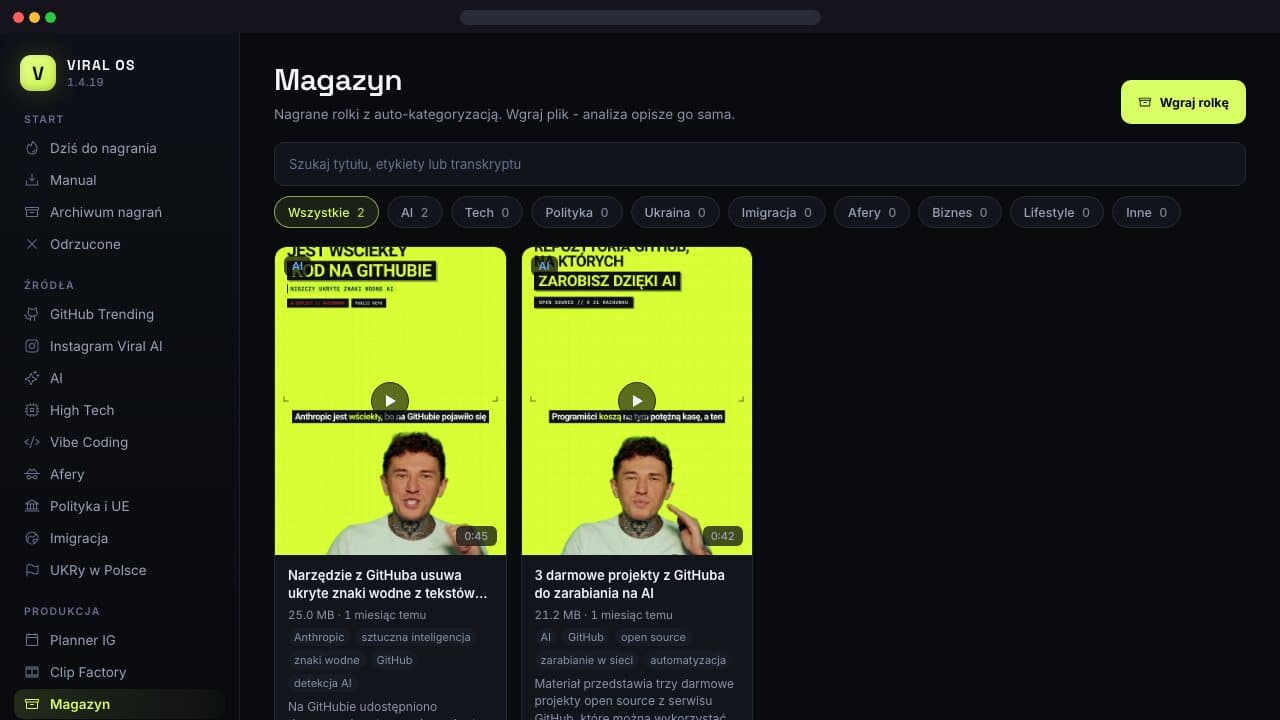The height and width of the screenshot is (720, 1280).
Task: Click the automatyzacja tag
Action: [x=688, y=660]
